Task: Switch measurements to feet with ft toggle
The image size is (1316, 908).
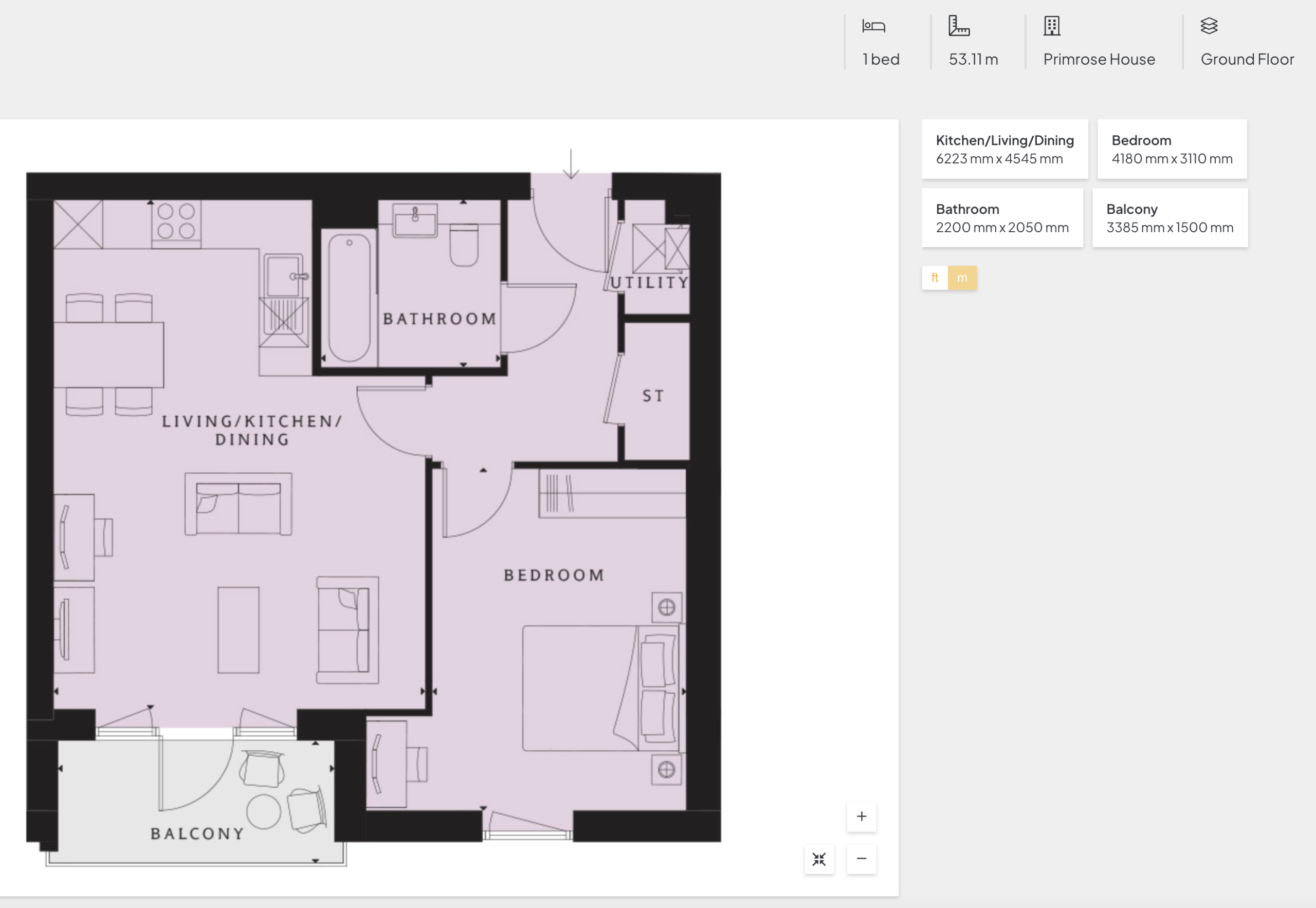Action: [935, 277]
